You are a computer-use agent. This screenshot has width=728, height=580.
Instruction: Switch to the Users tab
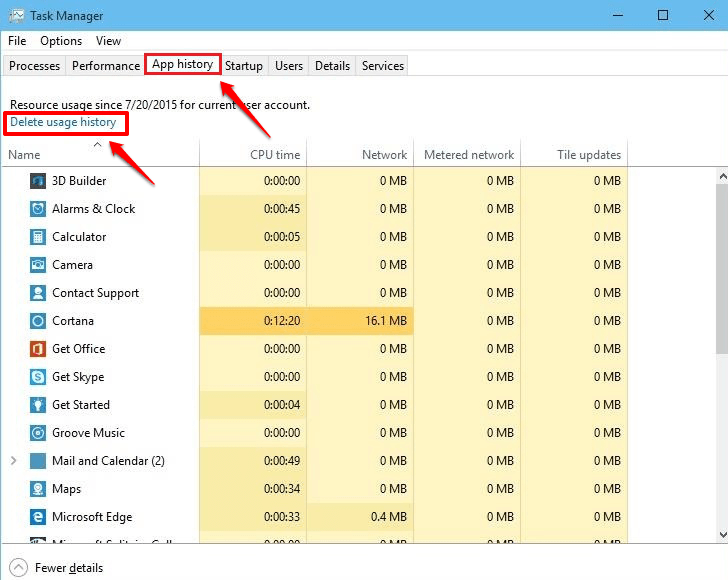(289, 65)
